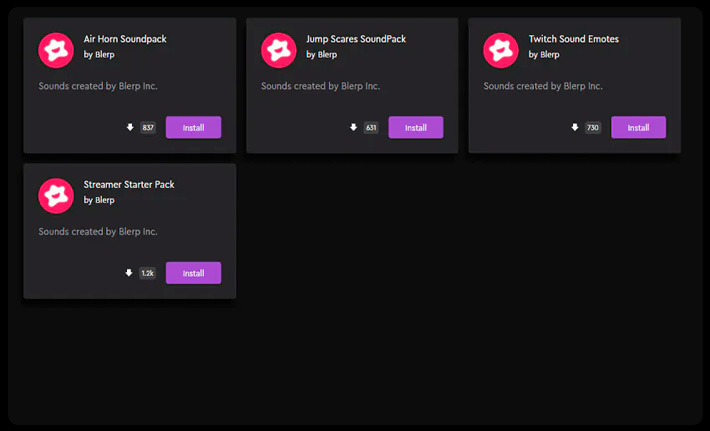This screenshot has width=710, height=431.
Task: Click the description text on Jump Scares SoundPack card
Action: (321, 86)
